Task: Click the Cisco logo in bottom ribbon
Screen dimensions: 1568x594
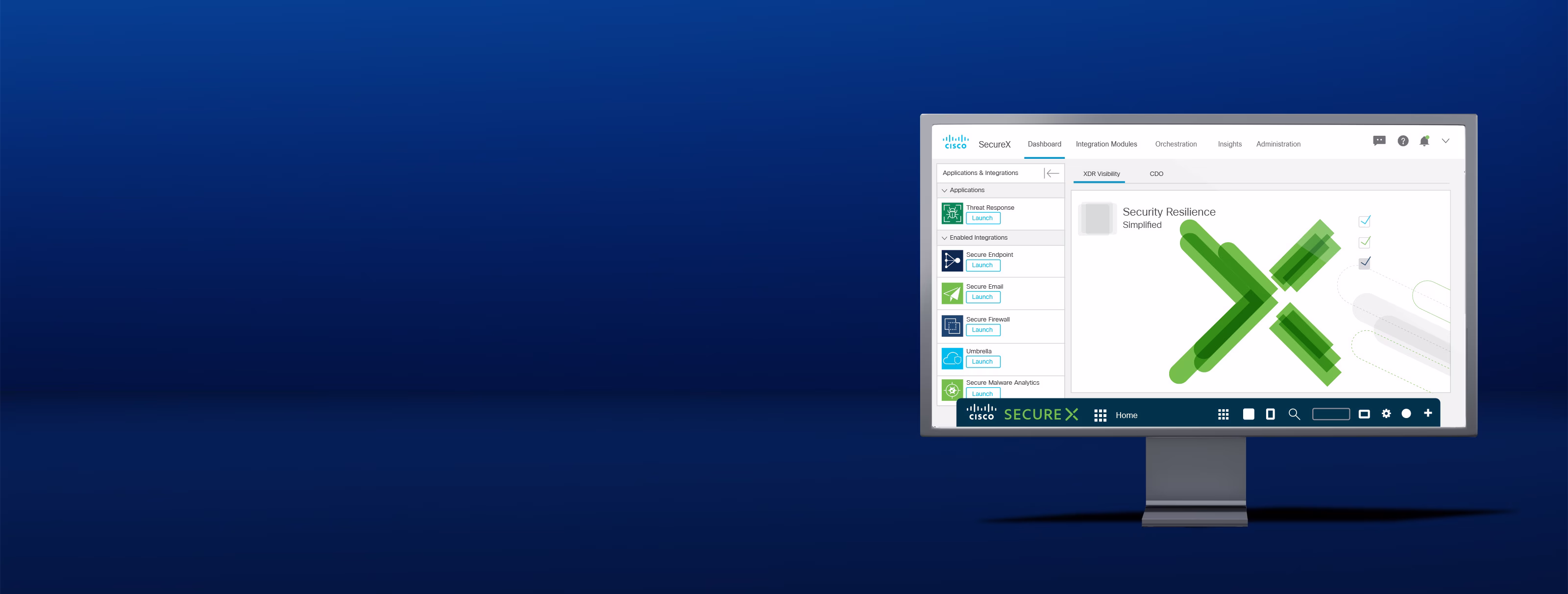Action: (981, 412)
